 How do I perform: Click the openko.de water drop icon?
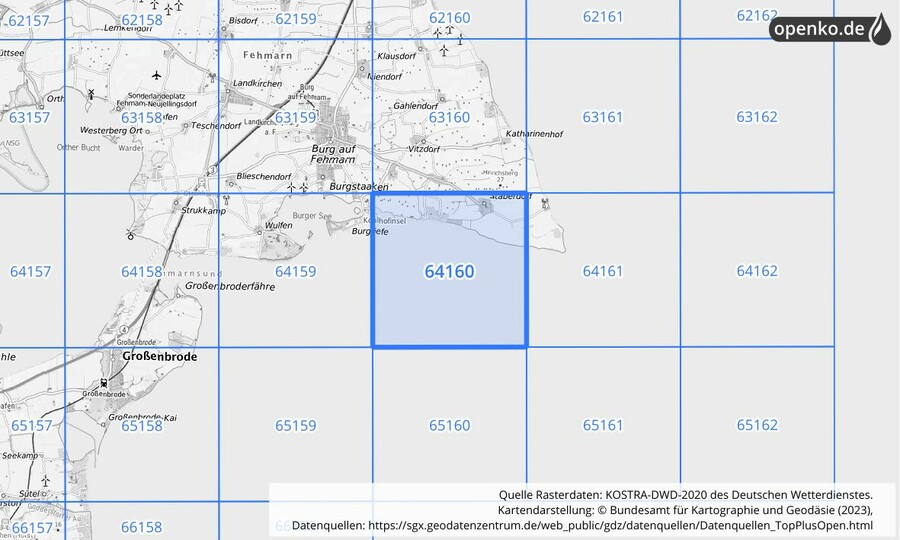pyautogui.click(x=878, y=29)
